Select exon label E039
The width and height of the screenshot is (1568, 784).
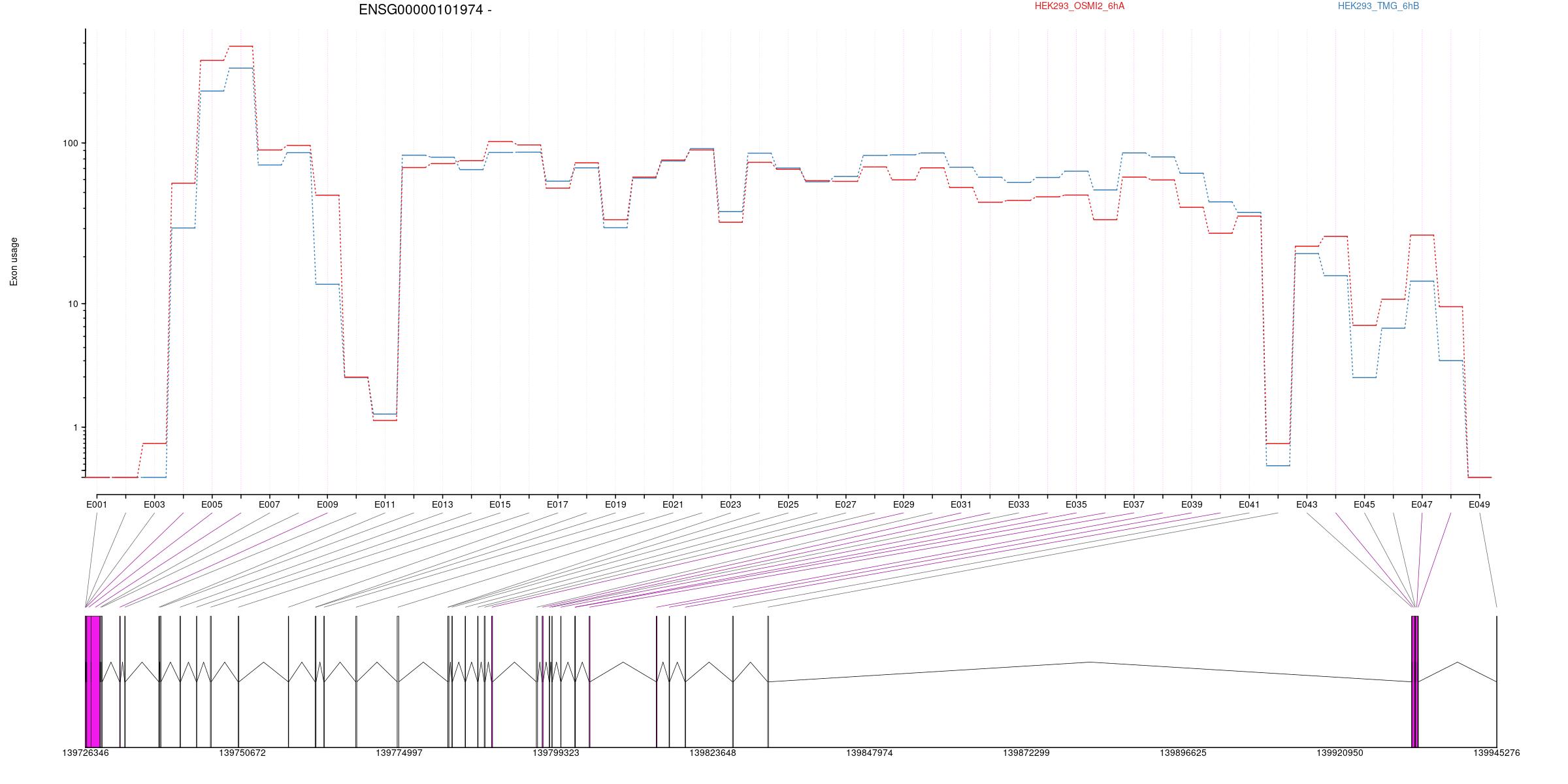(1192, 504)
